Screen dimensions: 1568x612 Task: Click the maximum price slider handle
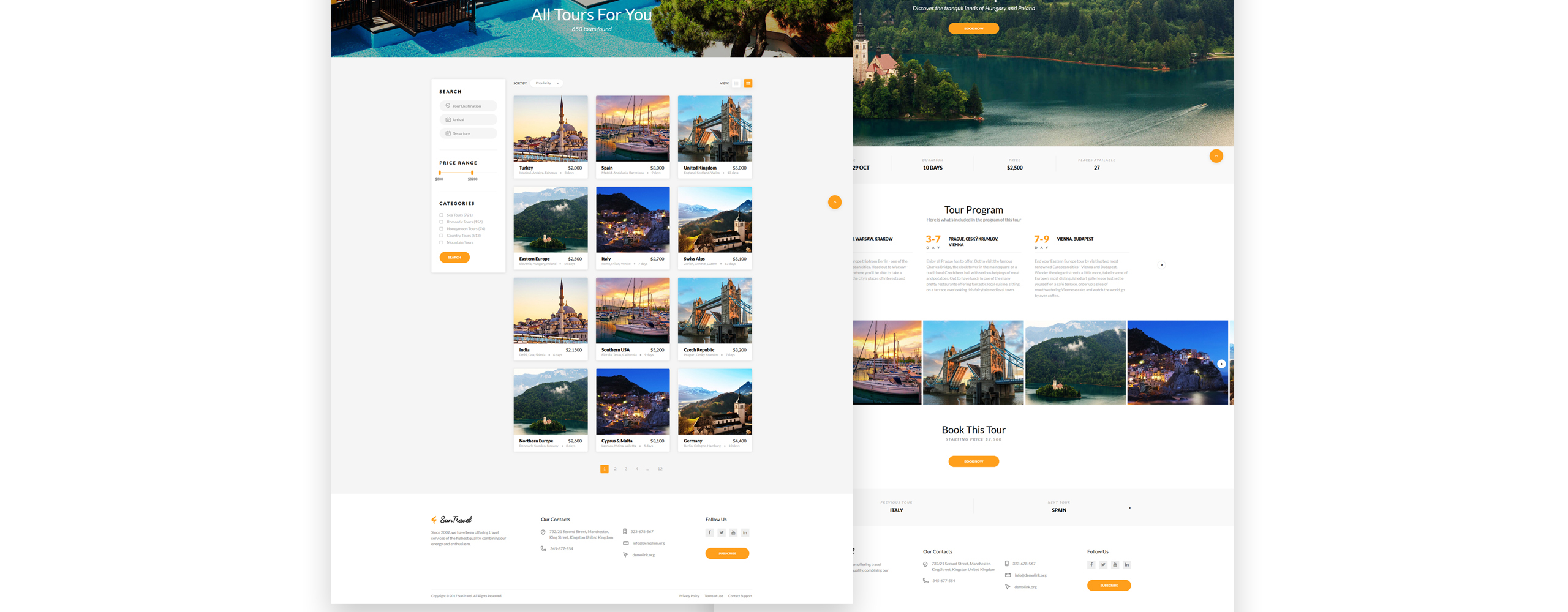(x=472, y=173)
